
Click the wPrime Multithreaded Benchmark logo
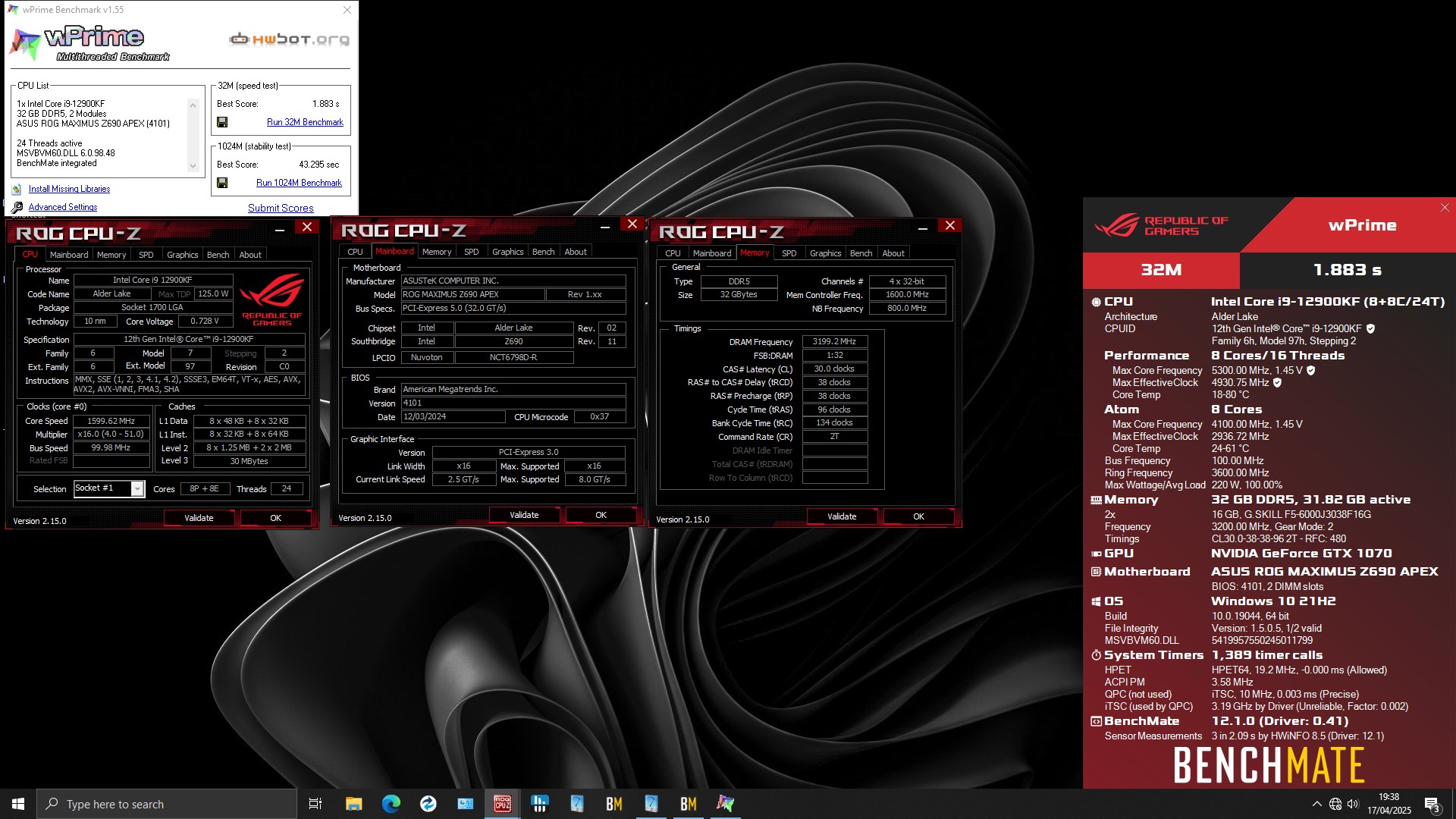click(x=89, y=43)
